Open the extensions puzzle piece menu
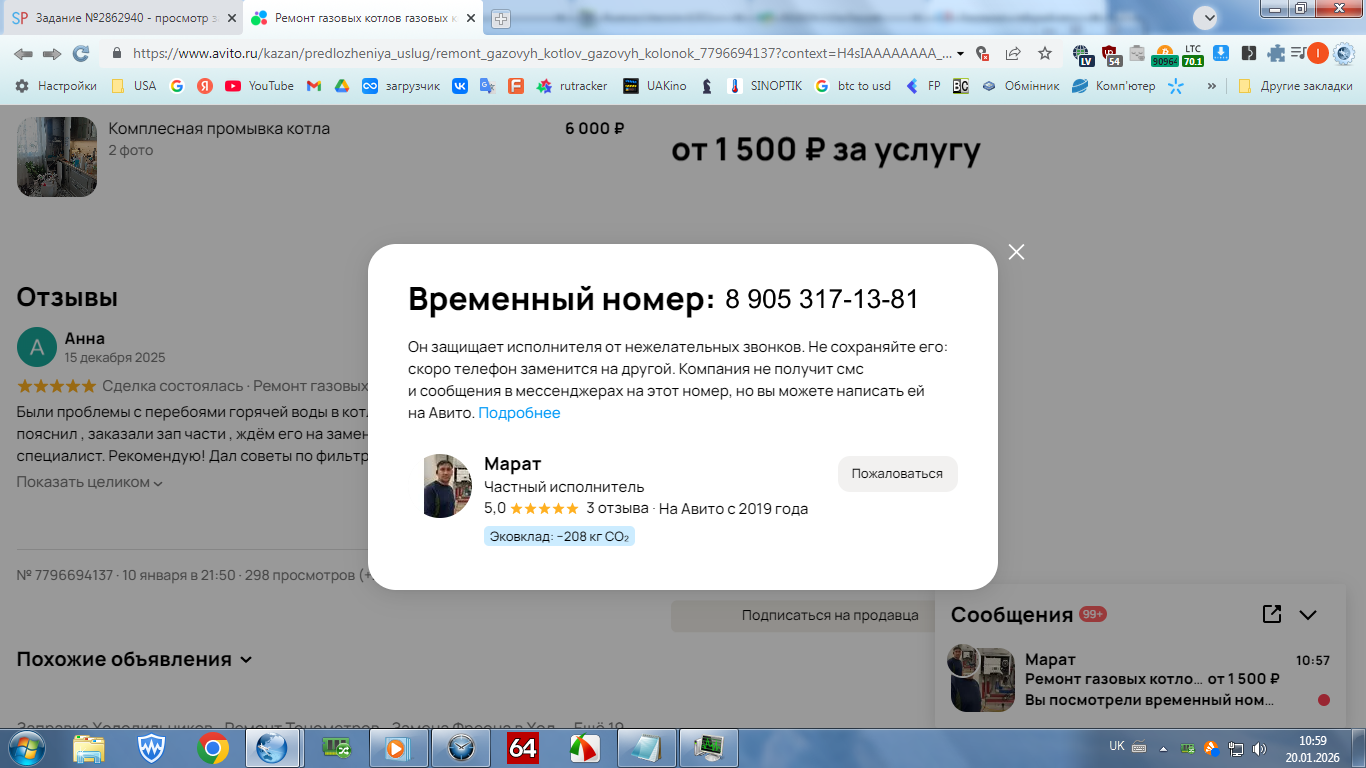Screen dimensions: 1366x768 click(1276, 54)
